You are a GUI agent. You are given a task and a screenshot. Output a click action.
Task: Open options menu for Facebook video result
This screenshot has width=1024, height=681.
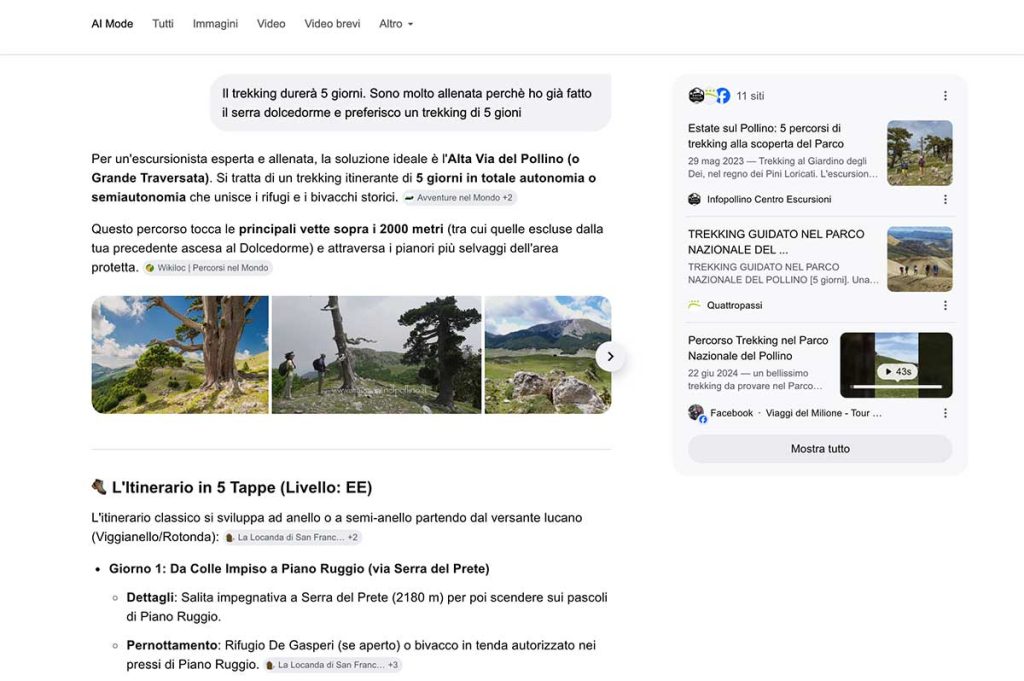tap(945, 413)
